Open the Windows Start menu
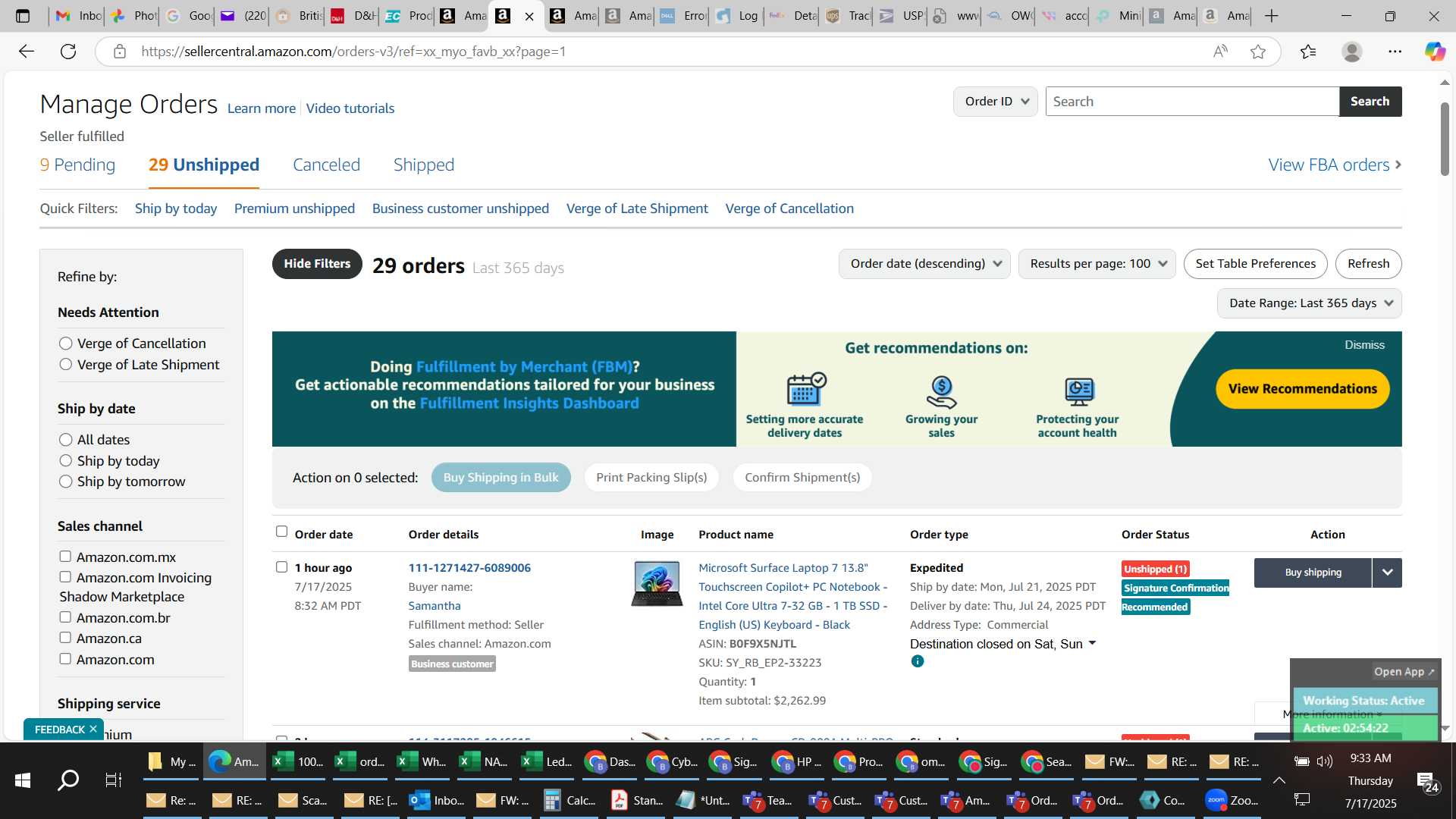The image size is (1456, 819). click(x=23, y=780)
